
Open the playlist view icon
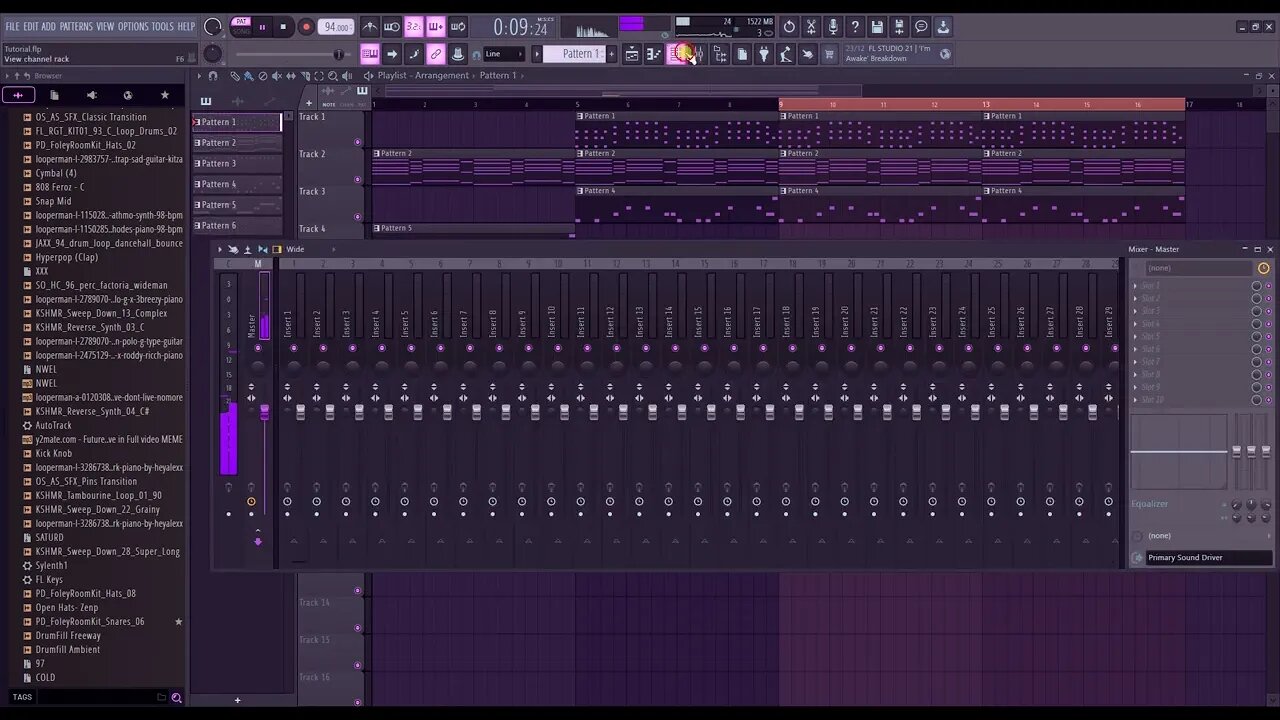[x=632, y=54]
